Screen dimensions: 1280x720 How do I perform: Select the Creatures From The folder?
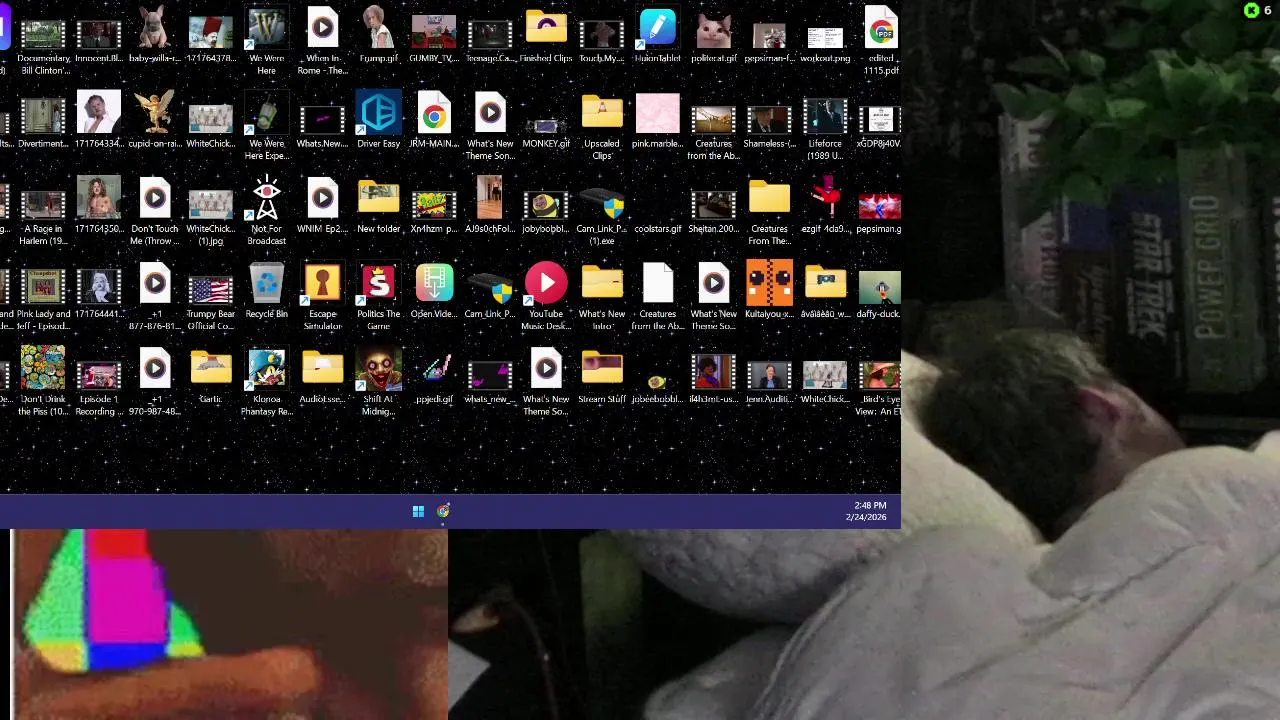tap(769, 213)
